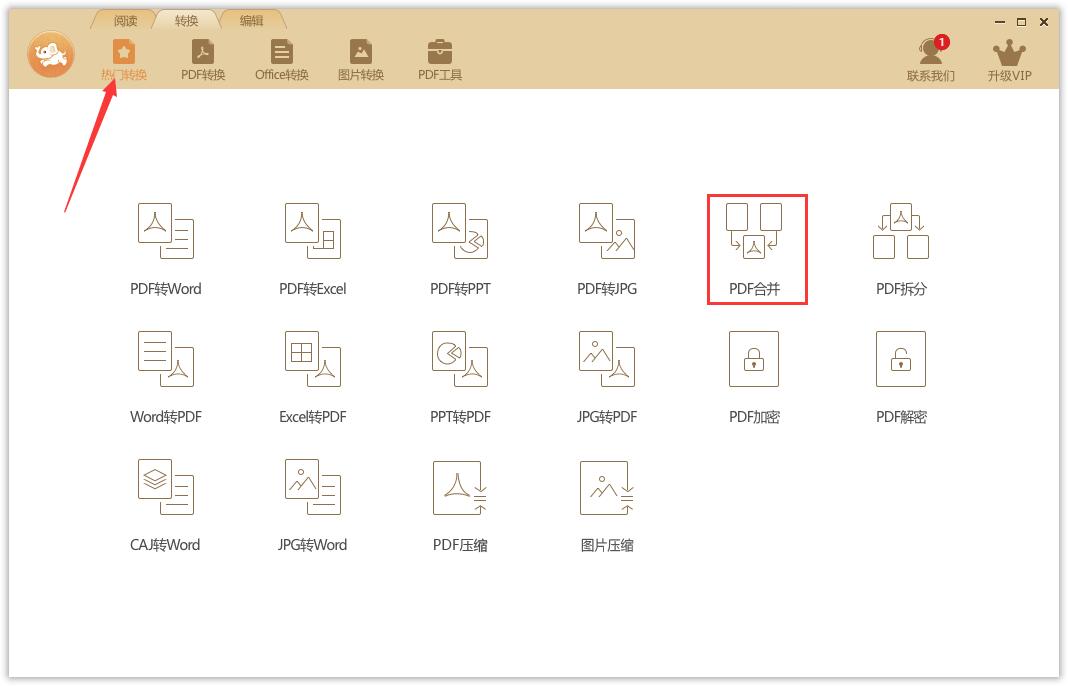Start a Word转PDF conversion

click(166, 377)
